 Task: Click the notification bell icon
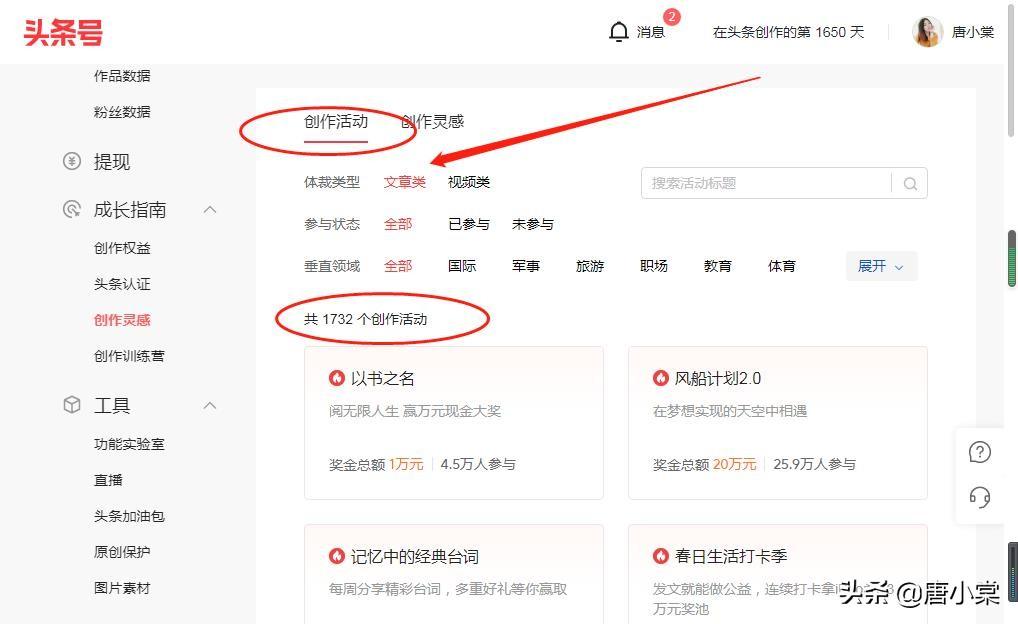pos(618,32)
